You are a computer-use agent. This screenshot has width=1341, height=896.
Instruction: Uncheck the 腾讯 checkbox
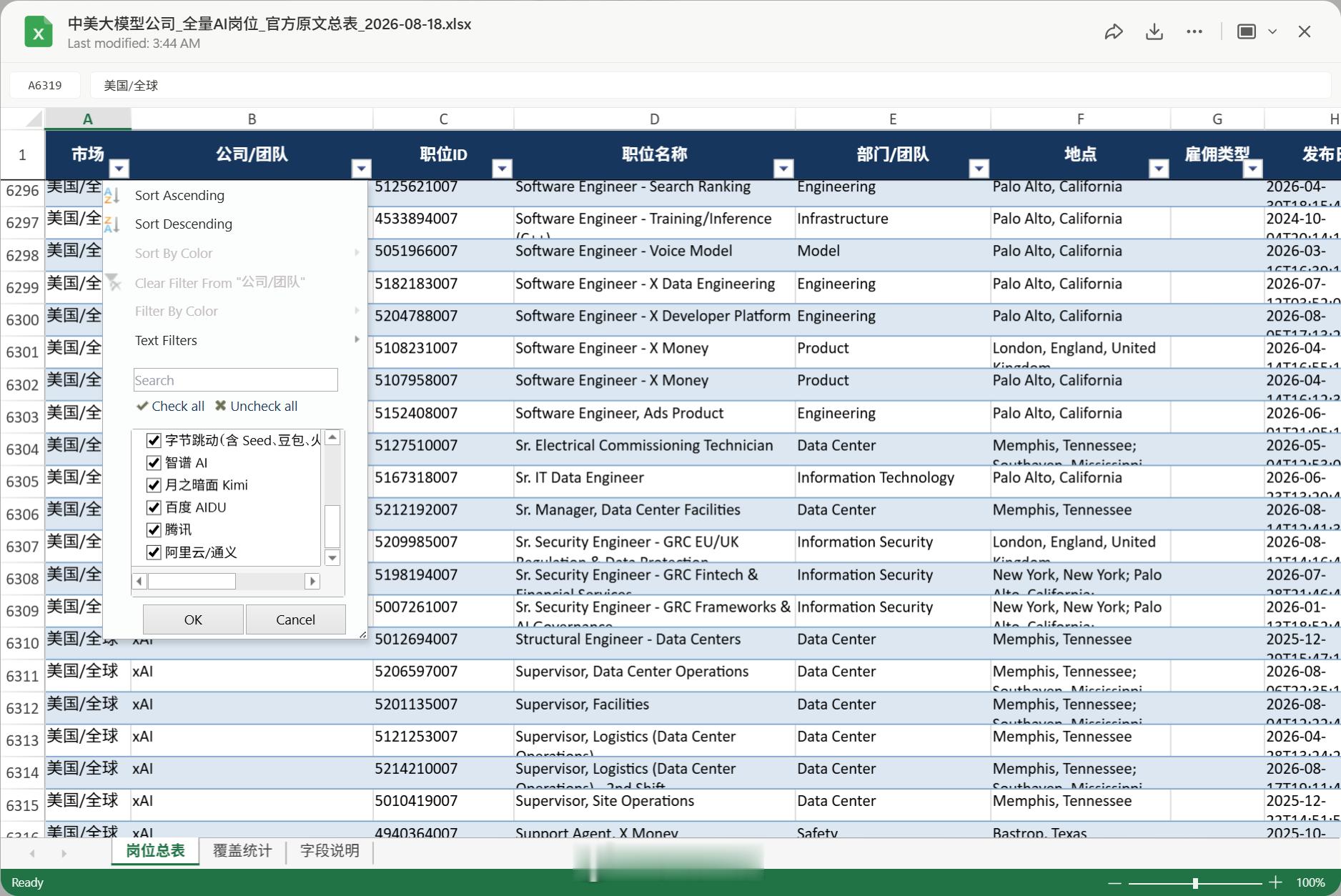click(153, 529)
